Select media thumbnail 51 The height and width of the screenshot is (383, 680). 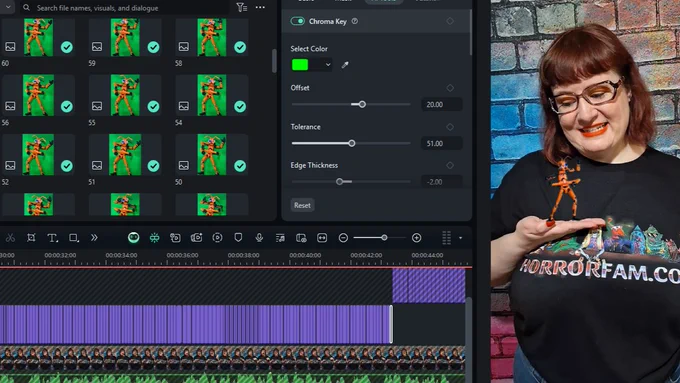click(125, 155)
